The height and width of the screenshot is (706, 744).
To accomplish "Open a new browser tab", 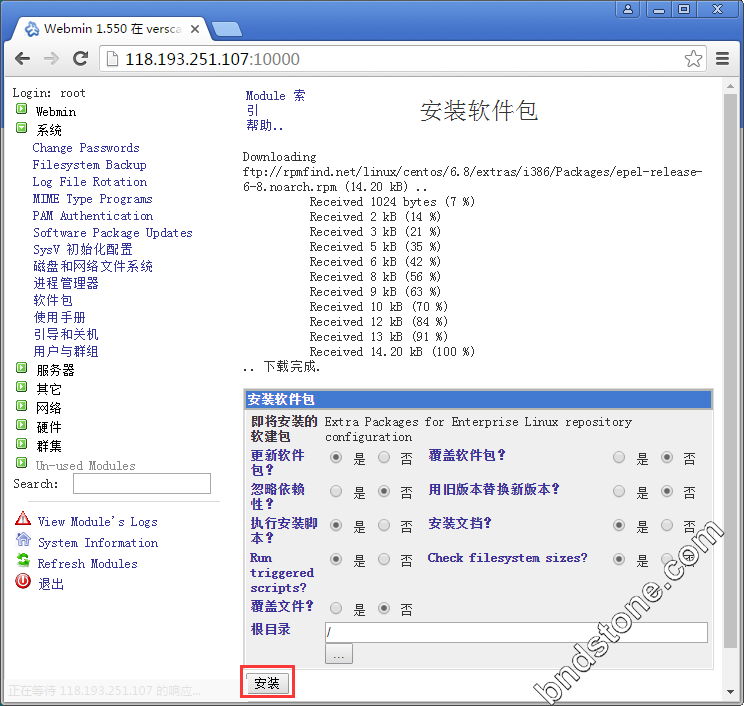I will coord(226,29).
